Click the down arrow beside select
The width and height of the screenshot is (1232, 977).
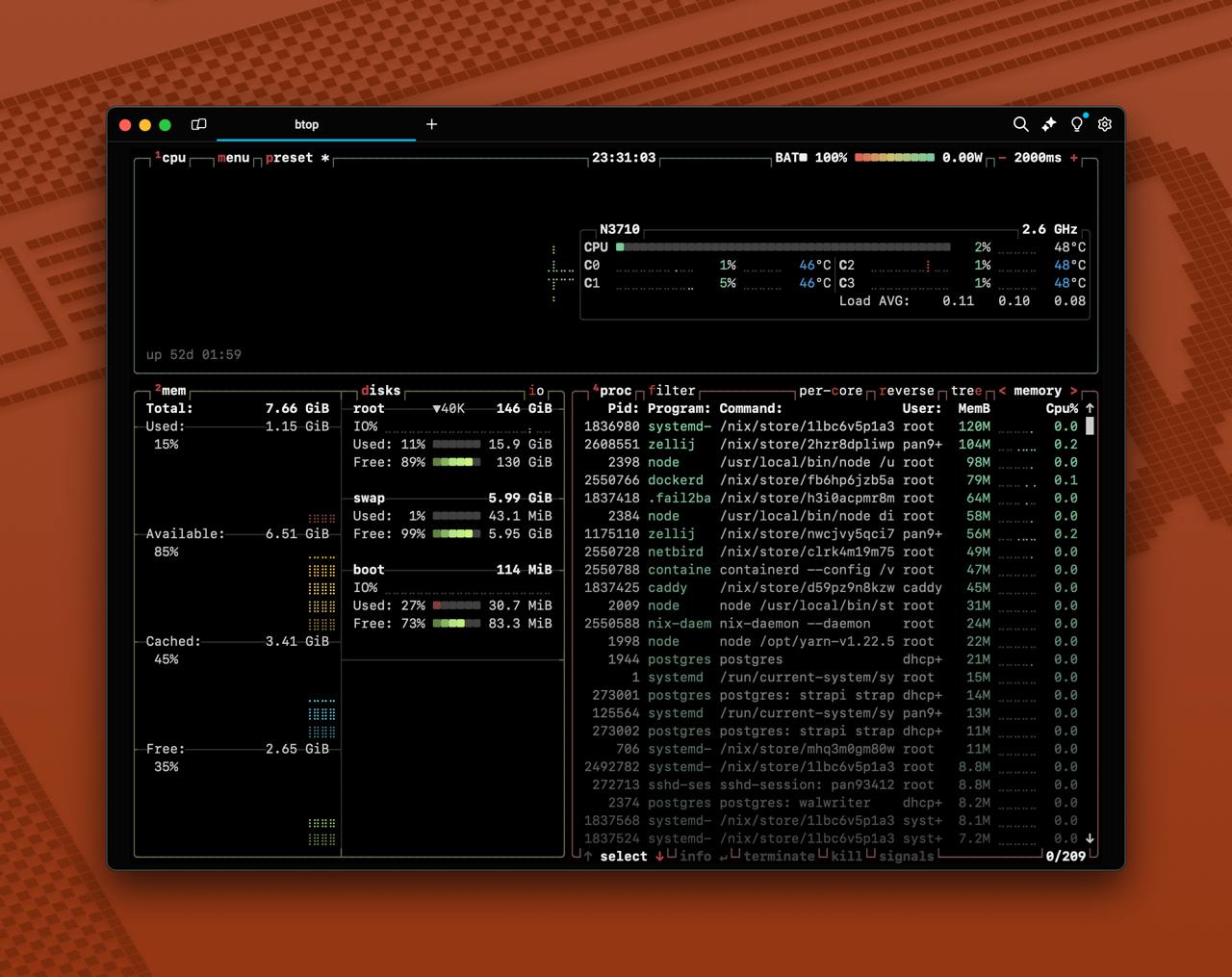coord(659,857)
